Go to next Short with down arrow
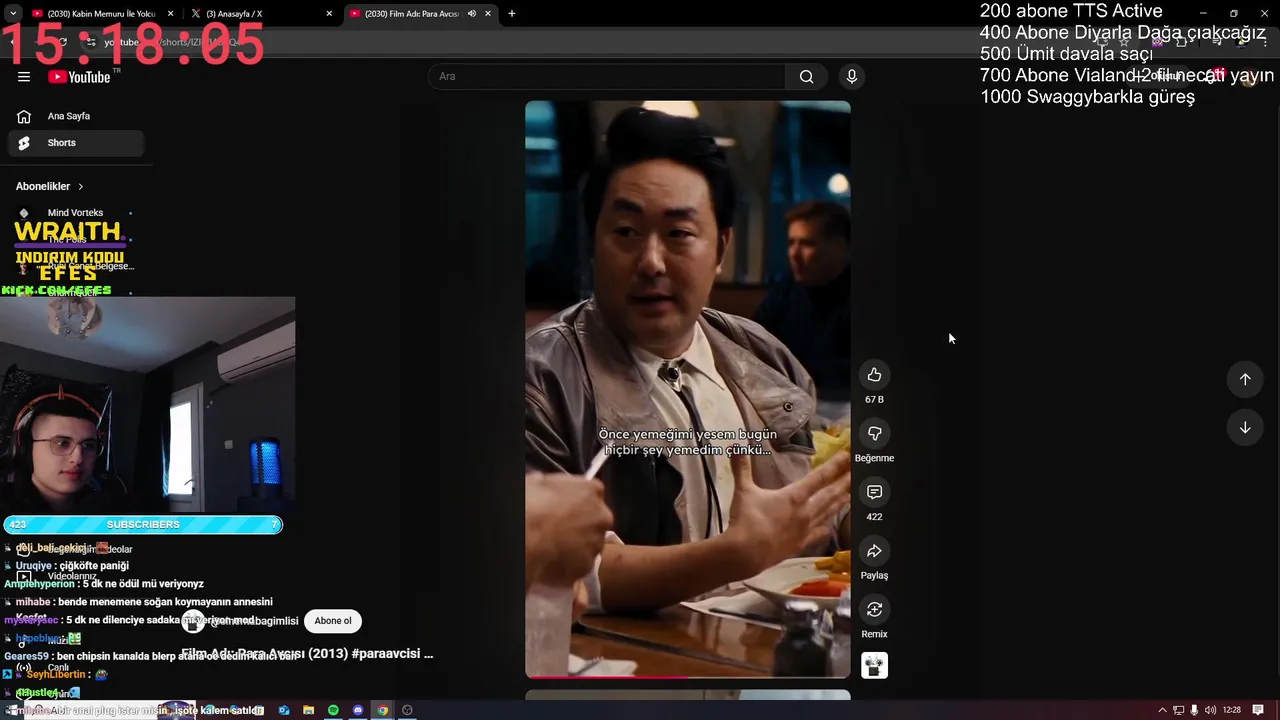1280x720 pixels. pyautogui.click(x=1245, y=427)
